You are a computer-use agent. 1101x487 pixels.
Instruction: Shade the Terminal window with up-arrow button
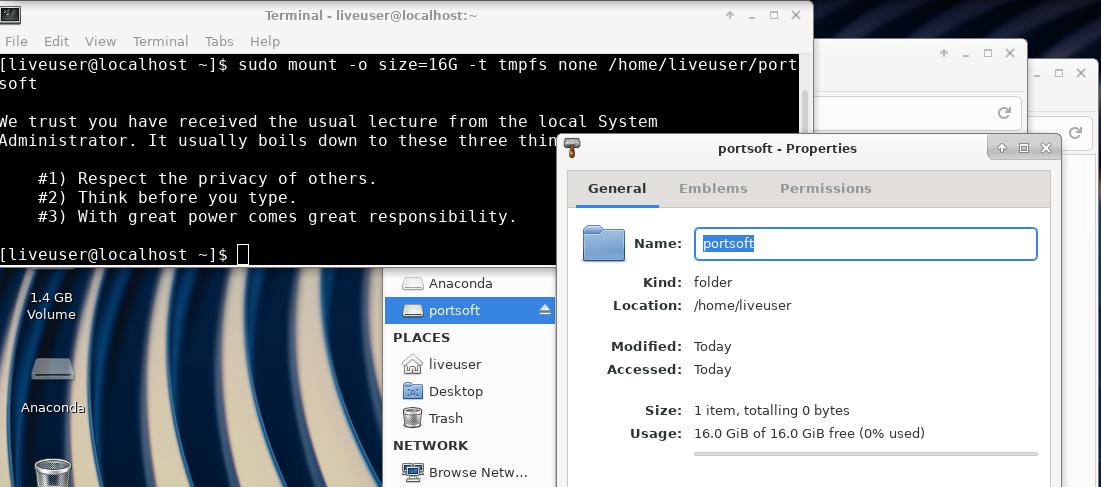[x=730, y=15]
